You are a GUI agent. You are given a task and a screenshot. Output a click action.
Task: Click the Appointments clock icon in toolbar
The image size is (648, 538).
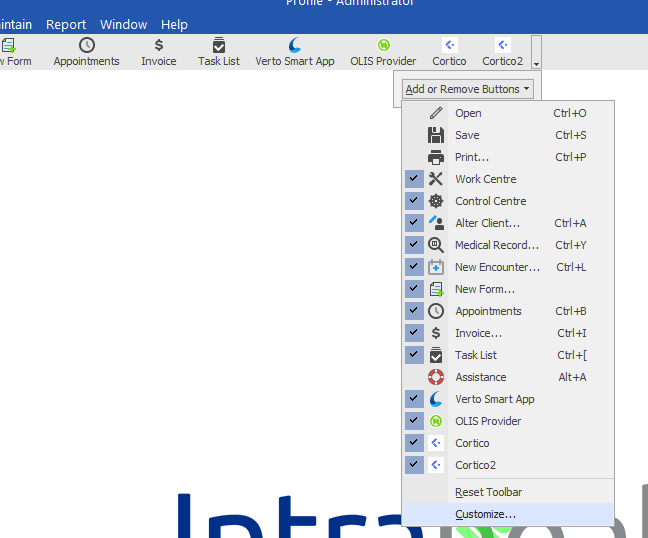[x=87, y=45]
